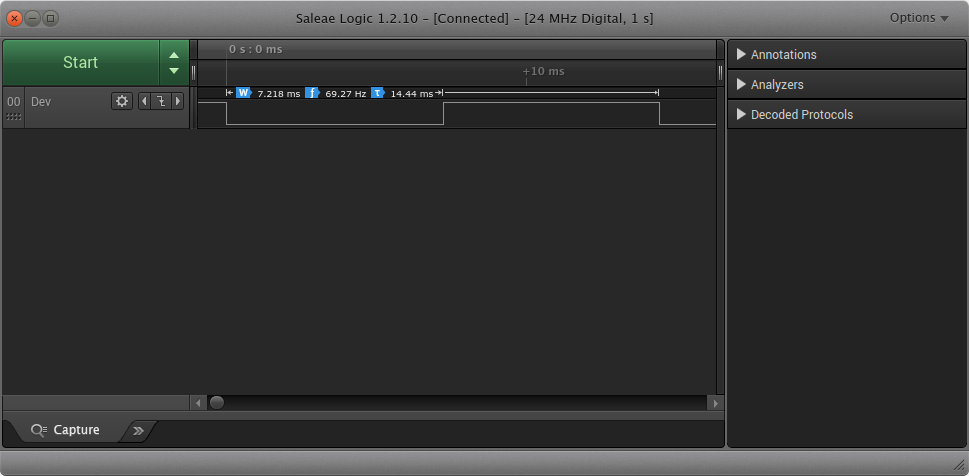
Task: Open the Options menu
Action: [919, 18]
